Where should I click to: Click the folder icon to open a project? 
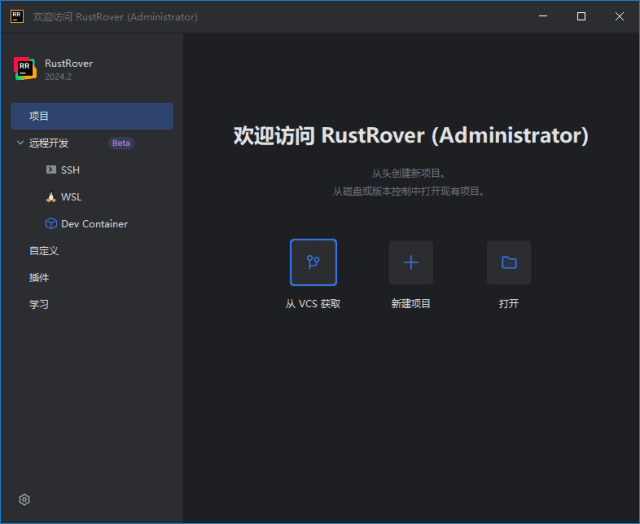[x=509, y=262]
